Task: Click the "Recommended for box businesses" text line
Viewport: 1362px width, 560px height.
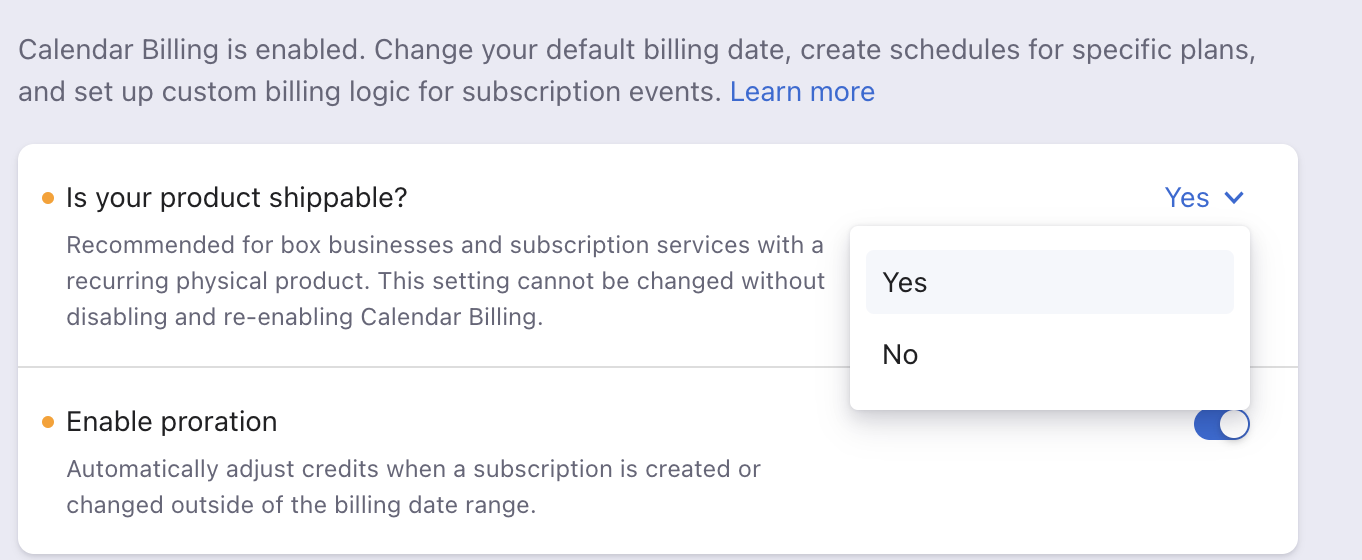Action: pyautogui.click(x=444, y=245)
